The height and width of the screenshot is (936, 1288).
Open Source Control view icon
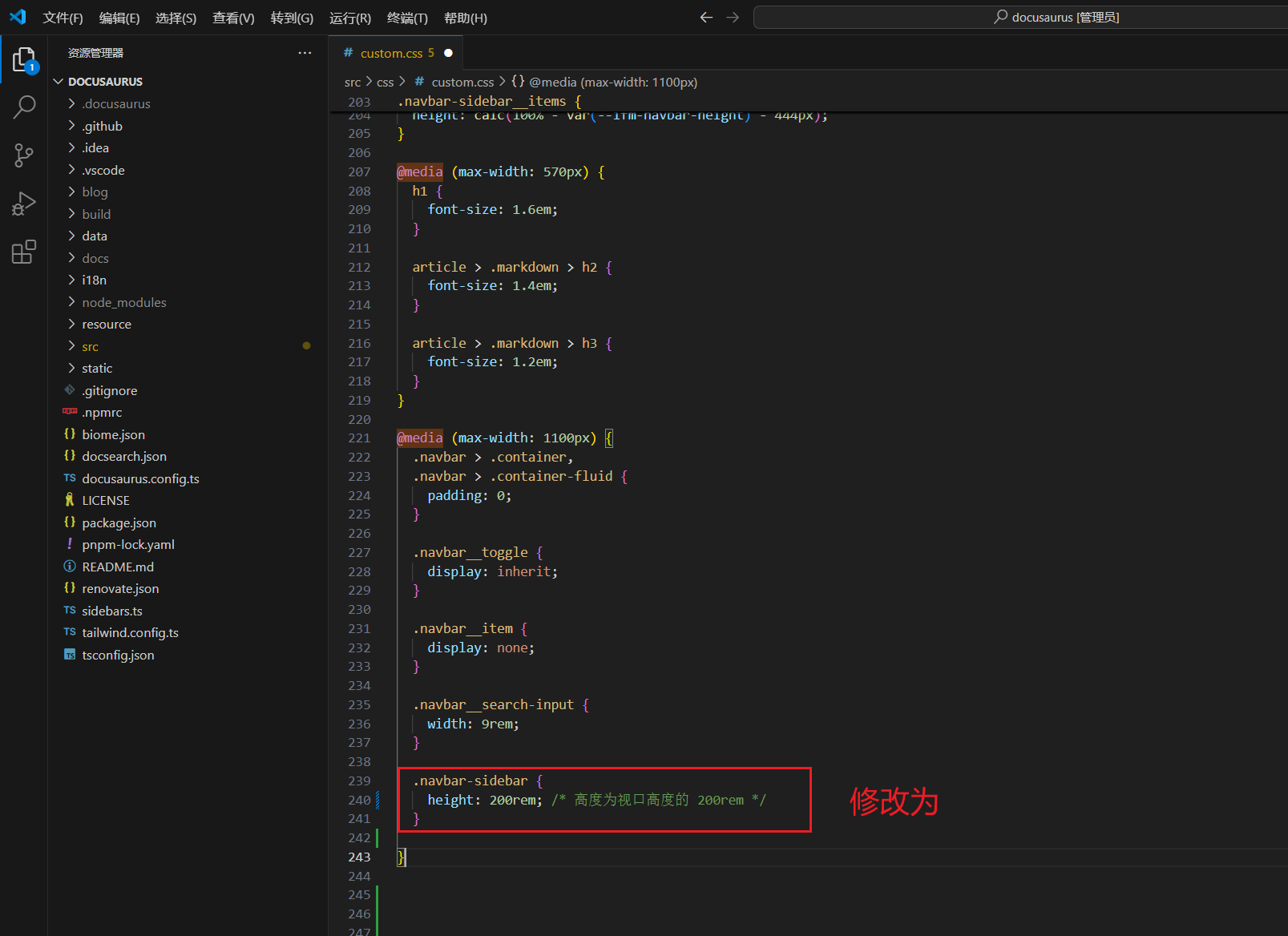click(24, 155)
